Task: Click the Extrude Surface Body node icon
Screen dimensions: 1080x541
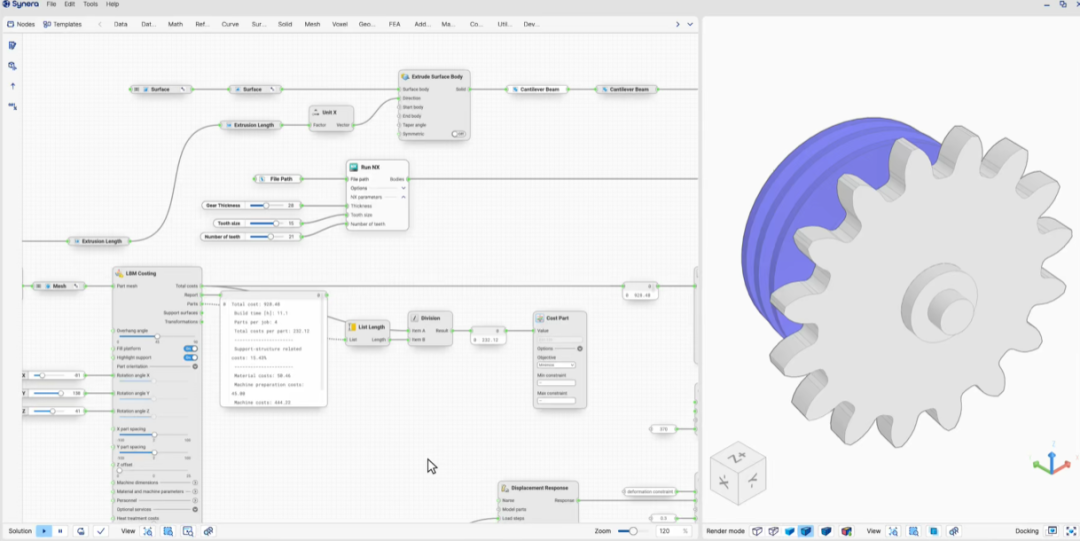Action: click(406, 76)
